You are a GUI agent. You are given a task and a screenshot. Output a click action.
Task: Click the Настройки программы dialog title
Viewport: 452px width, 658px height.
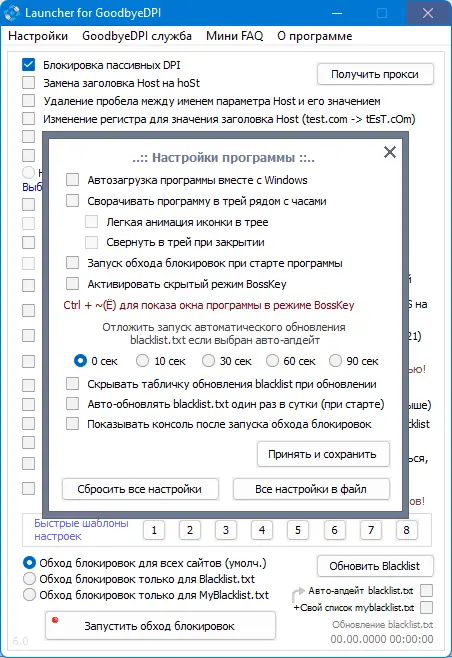tap(223, 158)
